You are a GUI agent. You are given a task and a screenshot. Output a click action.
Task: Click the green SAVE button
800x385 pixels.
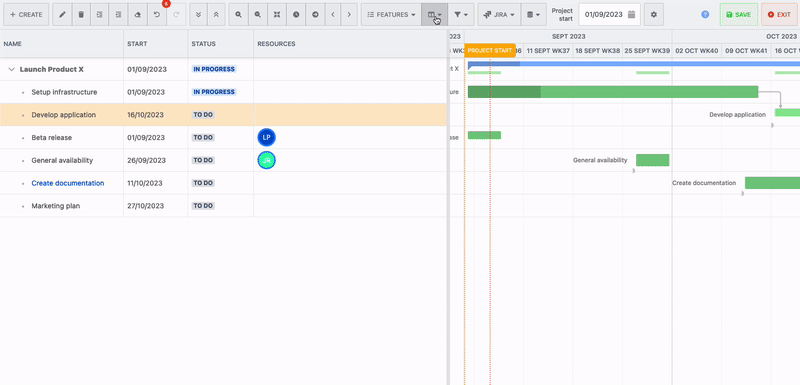(738, 15)
